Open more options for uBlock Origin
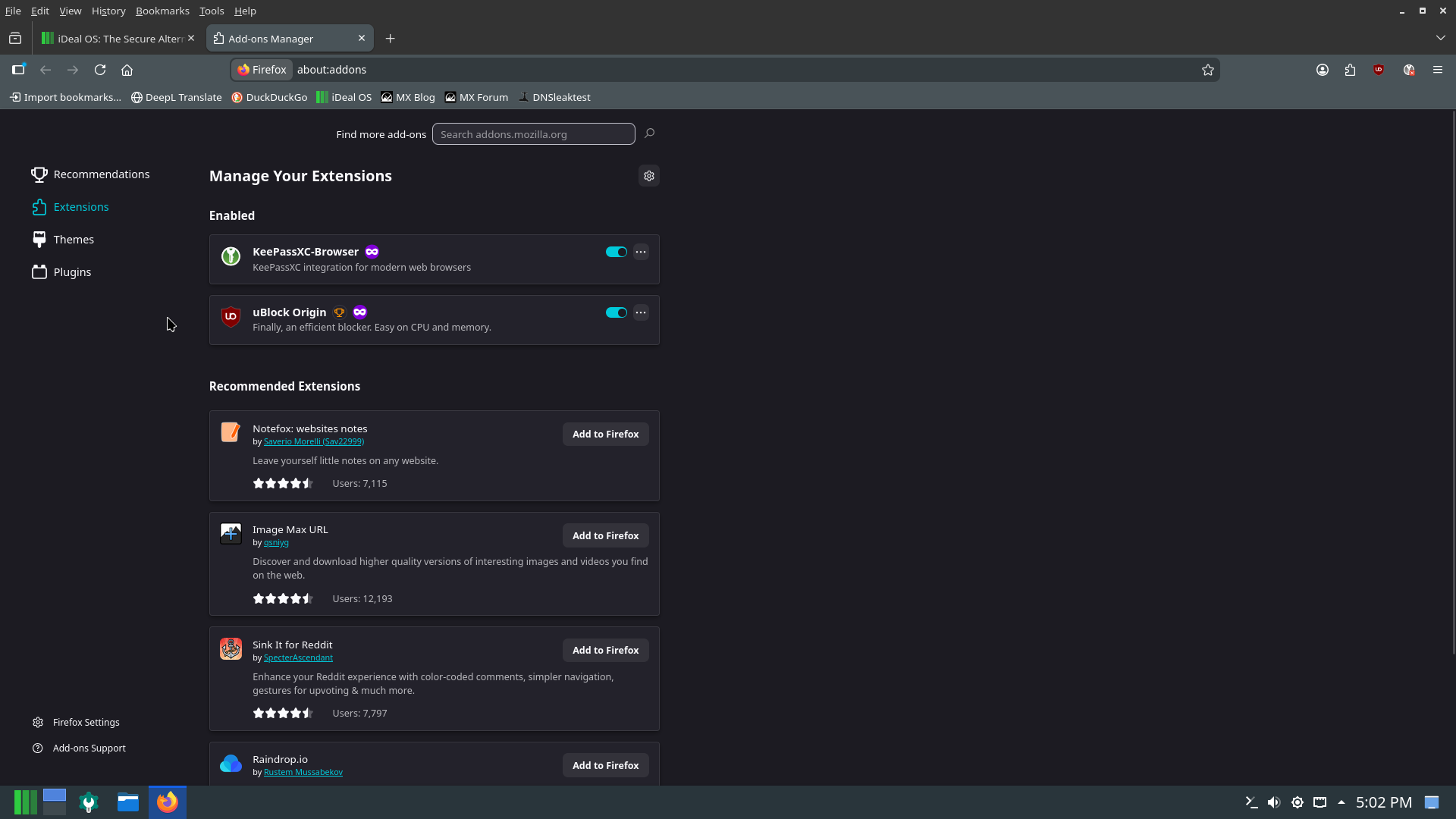The width and height of the screenshot is (1456, 819). tap(641, 312)
